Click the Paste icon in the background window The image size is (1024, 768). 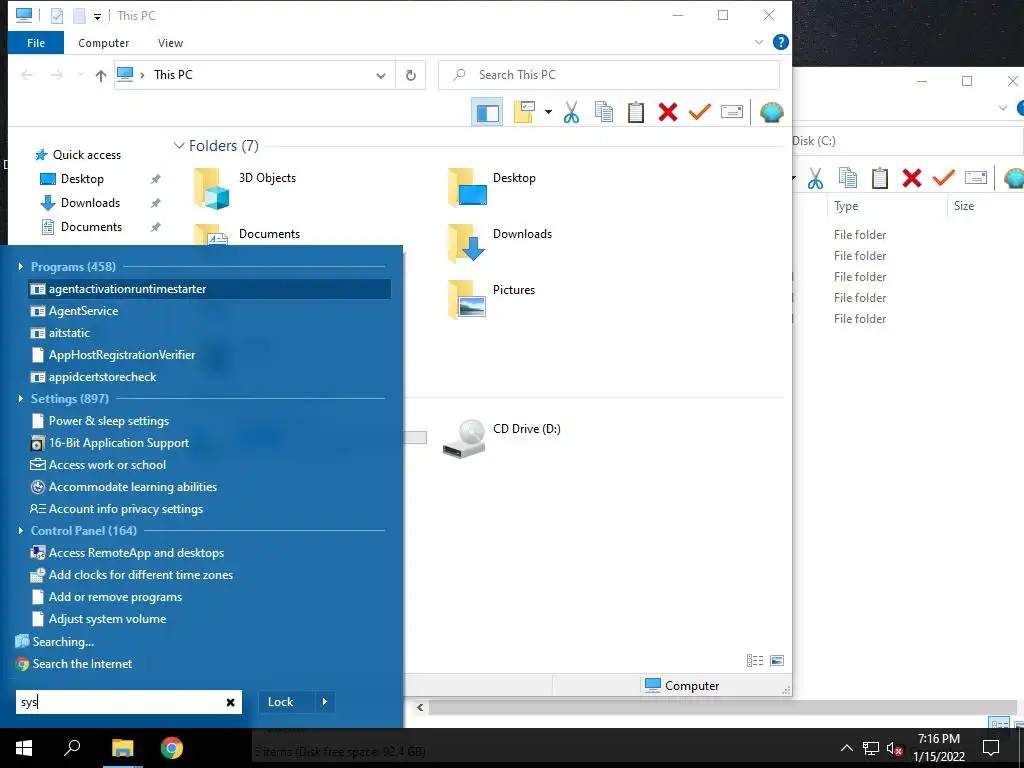point(880,178)
